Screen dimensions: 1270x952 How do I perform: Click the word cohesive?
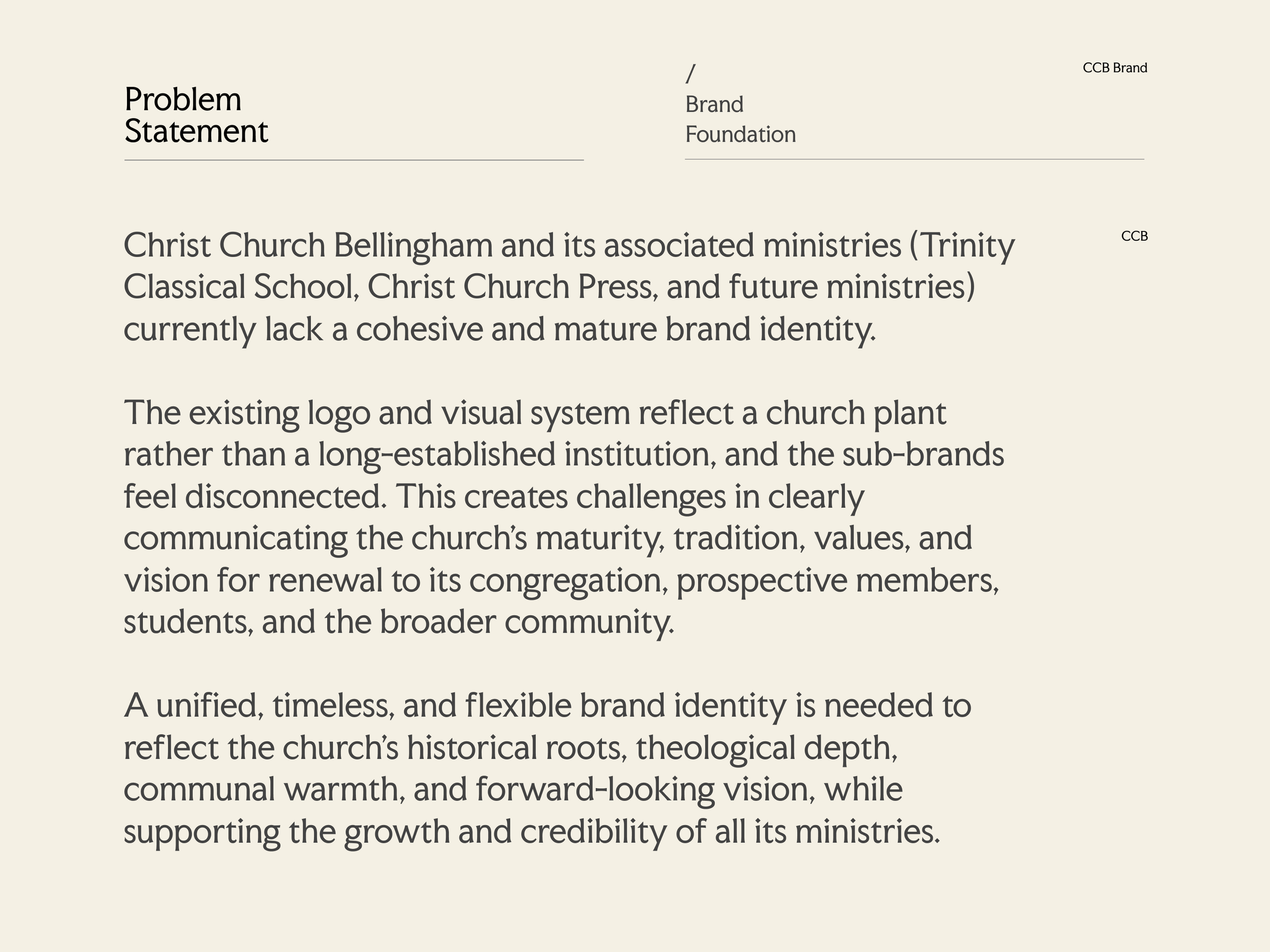pos(419,330)
